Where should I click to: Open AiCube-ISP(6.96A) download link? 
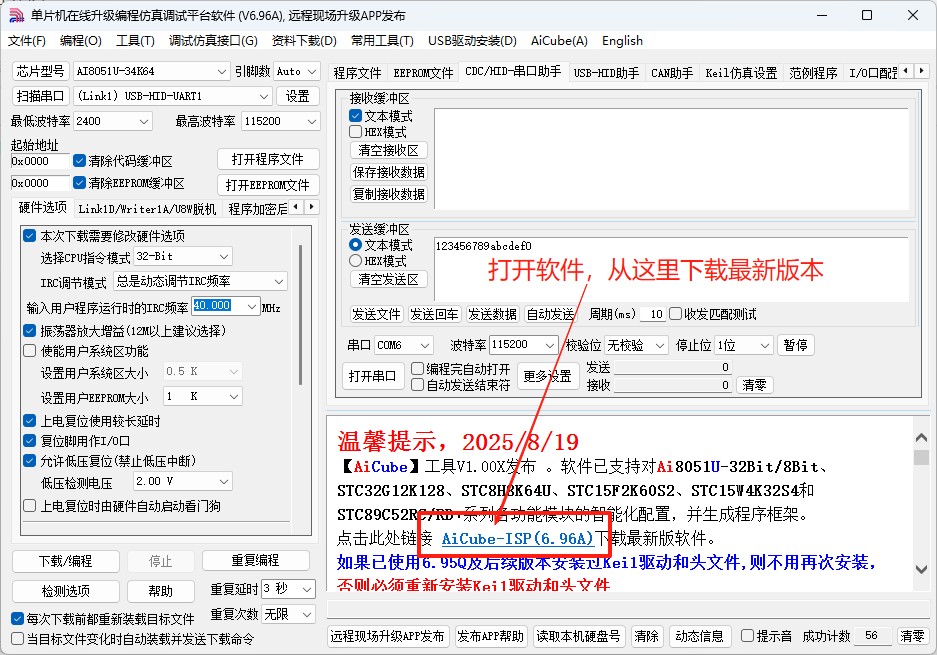coord(518,538)
